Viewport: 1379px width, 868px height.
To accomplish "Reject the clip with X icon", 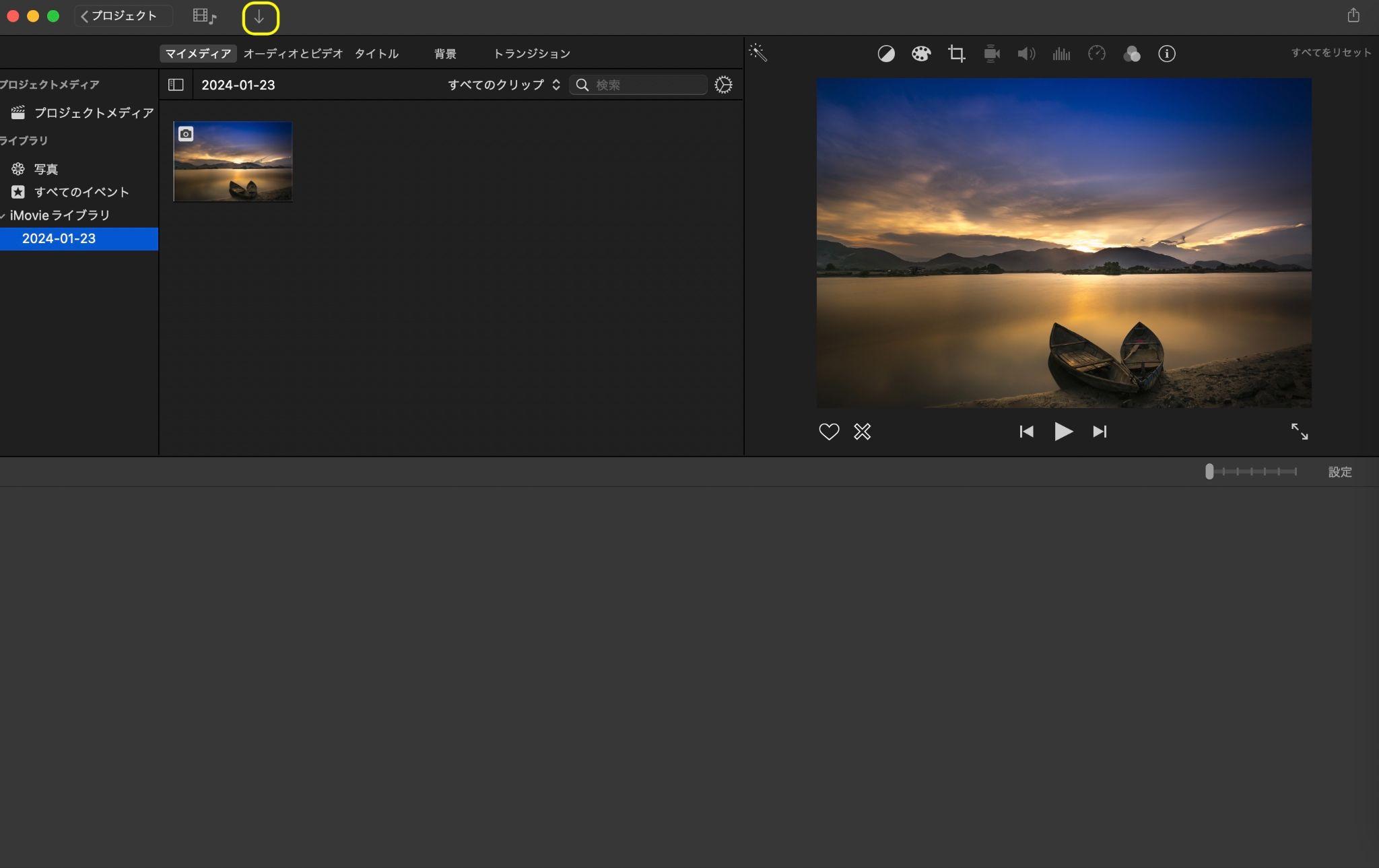I will [863, 432].
